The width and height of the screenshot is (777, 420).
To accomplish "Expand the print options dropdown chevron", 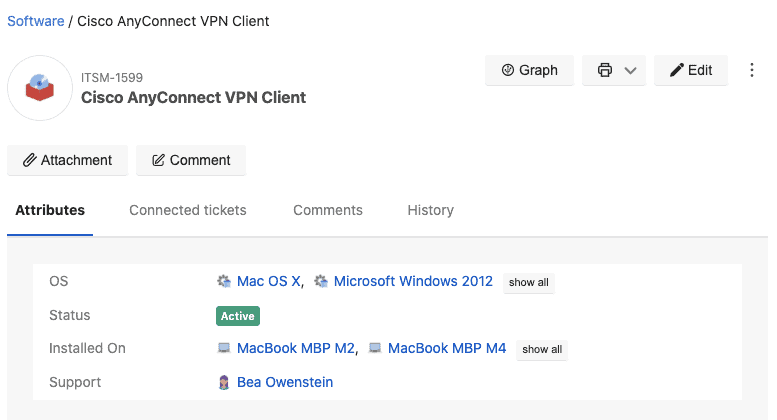I will (x=630, y=70).
